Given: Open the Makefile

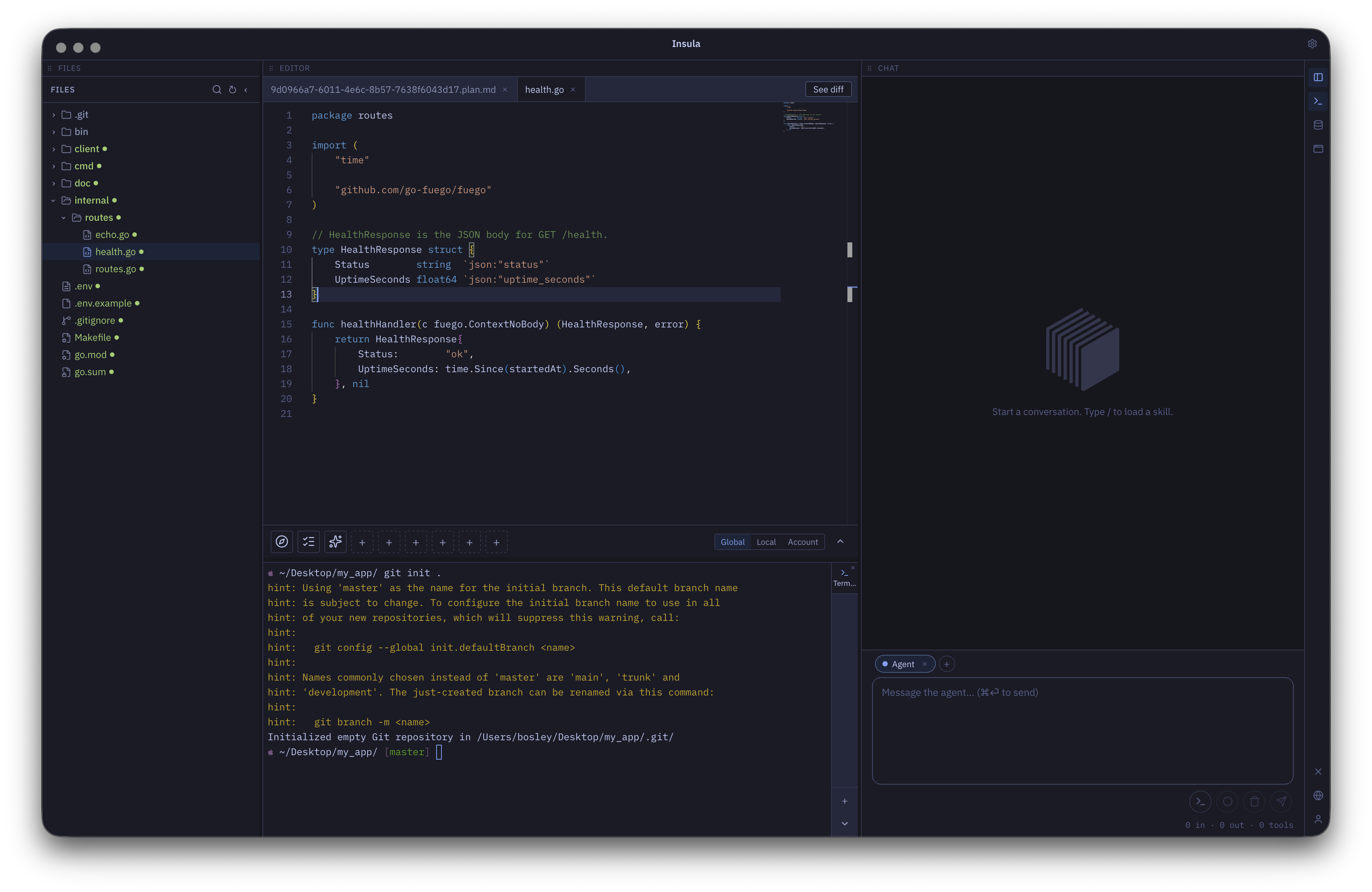Looking at the screenshot, I should point(151,337).
